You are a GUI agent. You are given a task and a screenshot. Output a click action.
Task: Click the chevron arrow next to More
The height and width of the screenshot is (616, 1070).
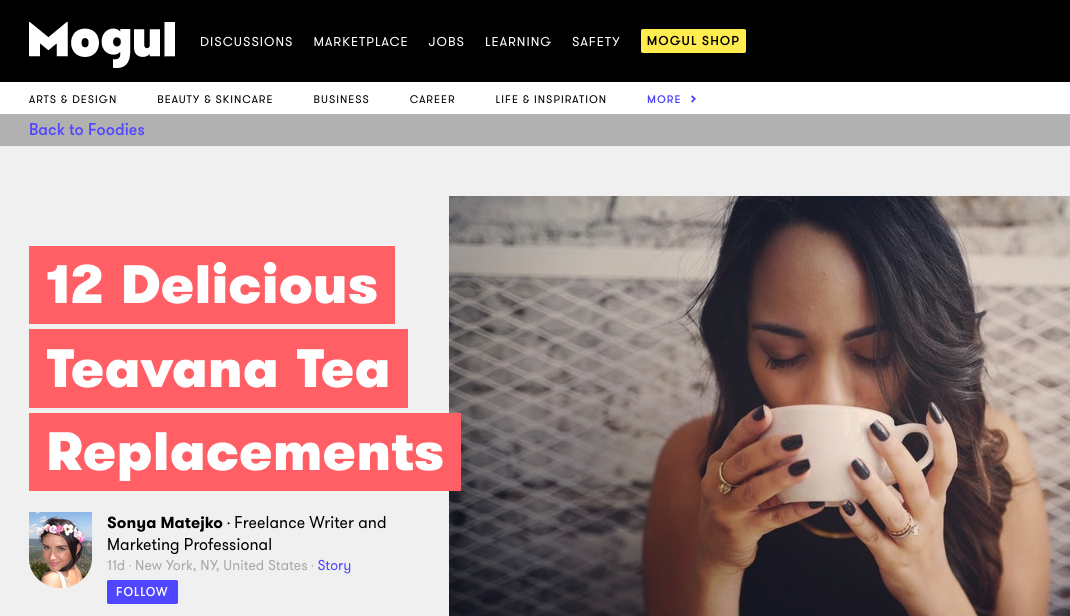pyautogui.click(x=693, y=99)
